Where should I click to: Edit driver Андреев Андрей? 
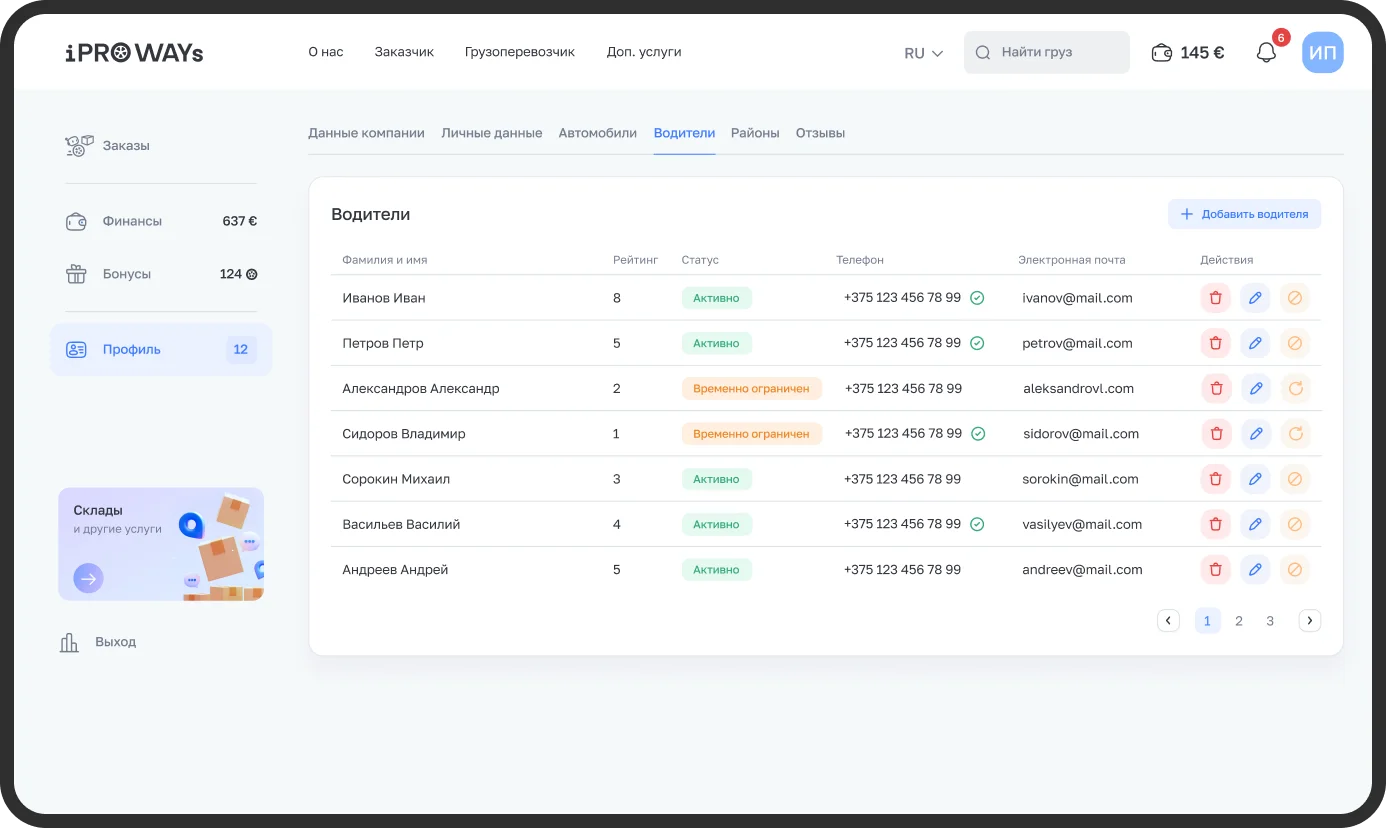pyautogui.click(x=1255, y=570)
